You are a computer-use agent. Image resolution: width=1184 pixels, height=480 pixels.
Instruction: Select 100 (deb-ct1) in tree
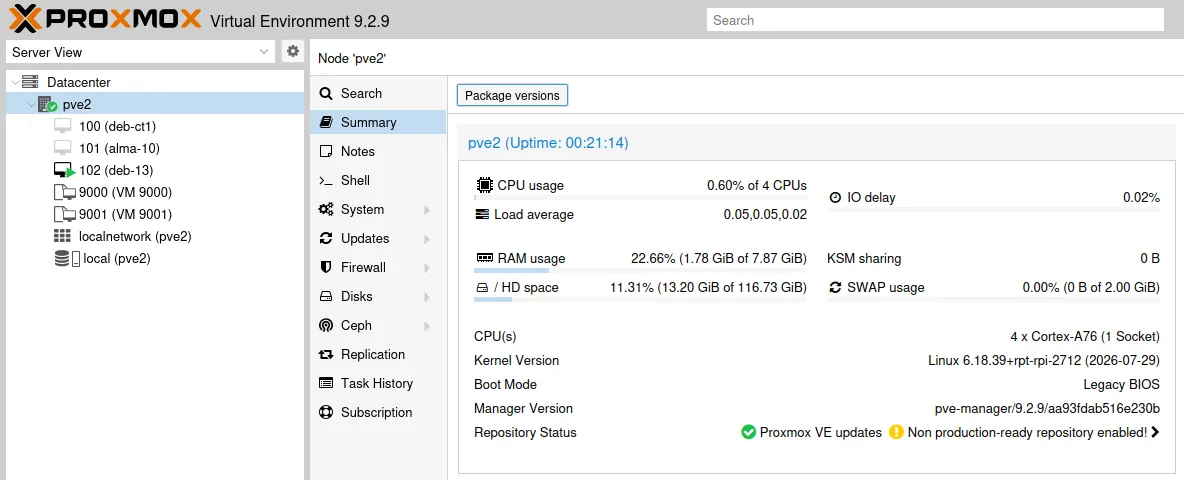point(154,126)
